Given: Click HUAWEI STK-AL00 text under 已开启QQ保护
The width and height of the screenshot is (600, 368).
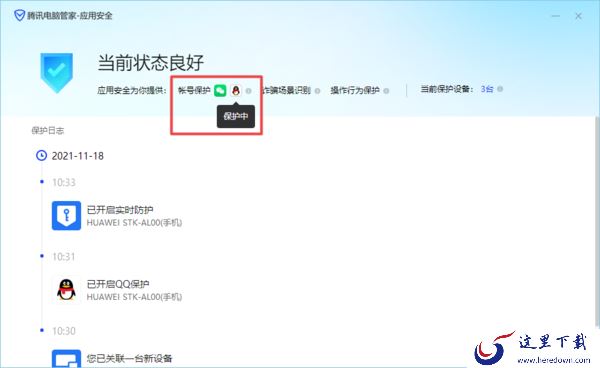Looking at the screenshot, I should 134,297.
